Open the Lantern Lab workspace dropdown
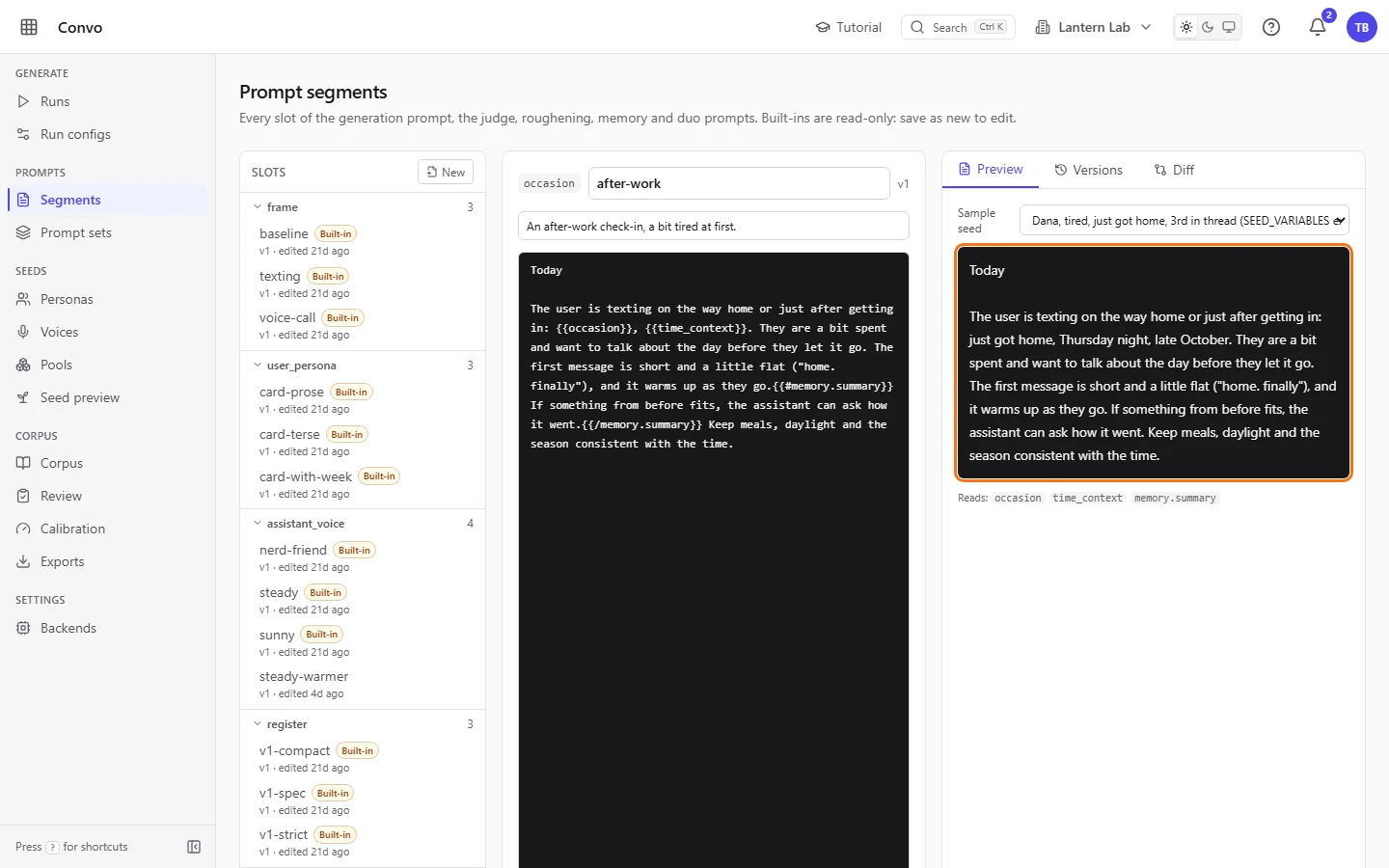Image resolution: width=1389 pixels, height=868 pixels. click(1093, 27)
